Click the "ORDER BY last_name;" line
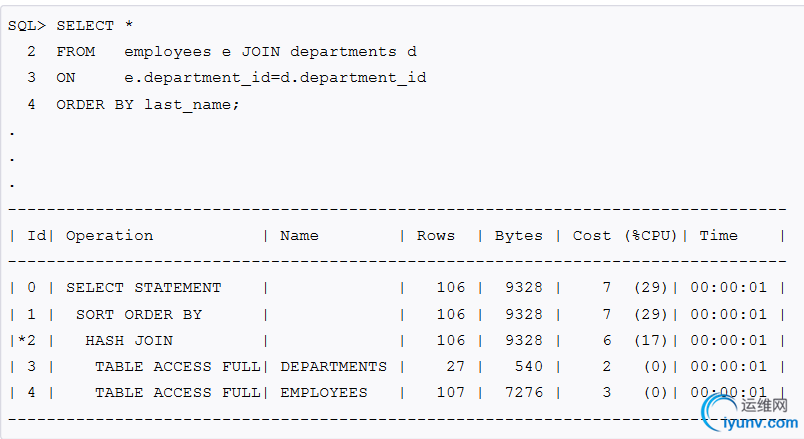This screenshot has height=439, width=804. click(148, 104)
